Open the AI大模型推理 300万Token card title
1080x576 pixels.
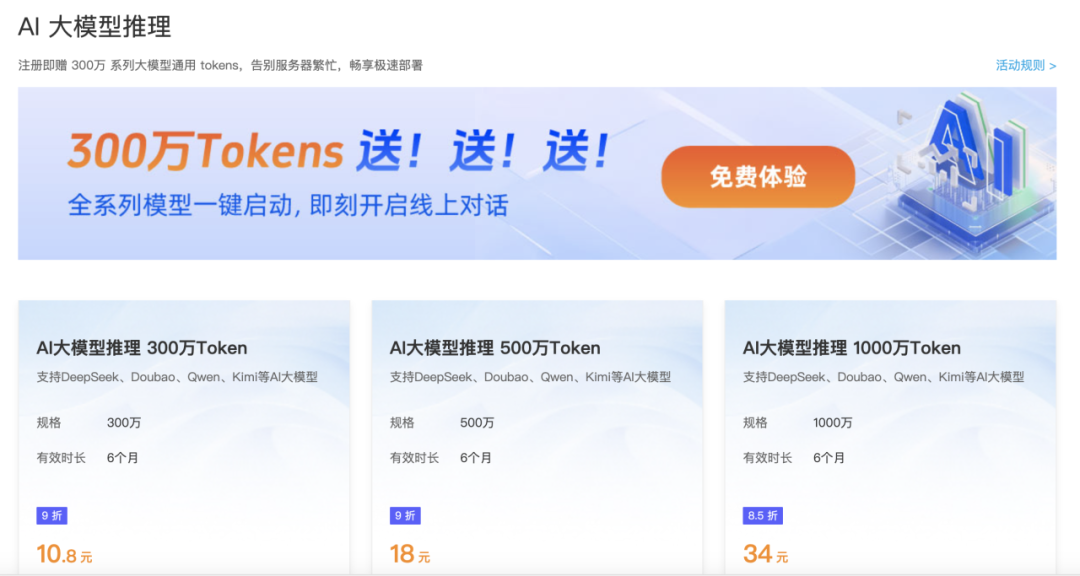tap(142, 348)
